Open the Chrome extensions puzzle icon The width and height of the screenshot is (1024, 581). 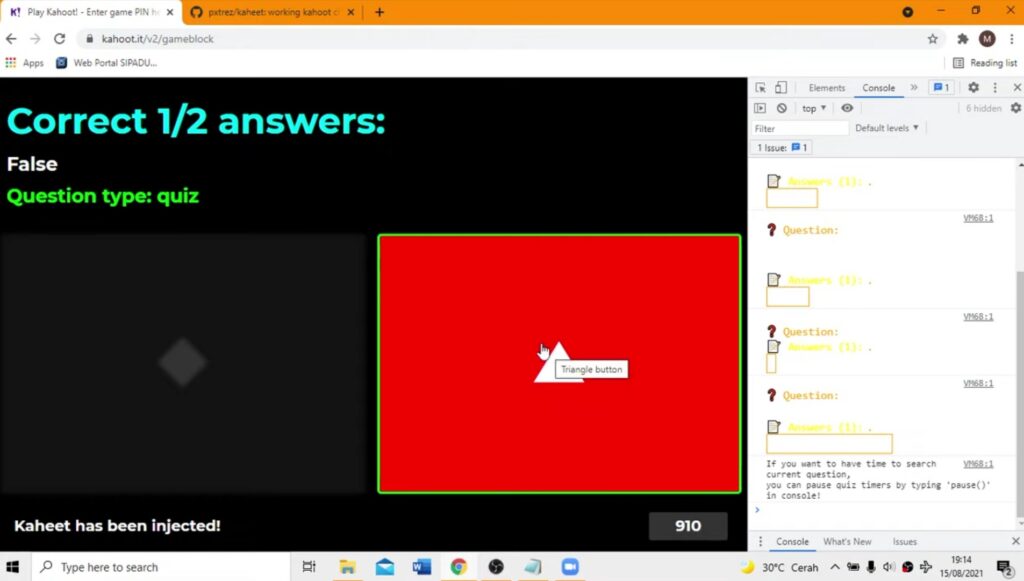pos(963,39)
